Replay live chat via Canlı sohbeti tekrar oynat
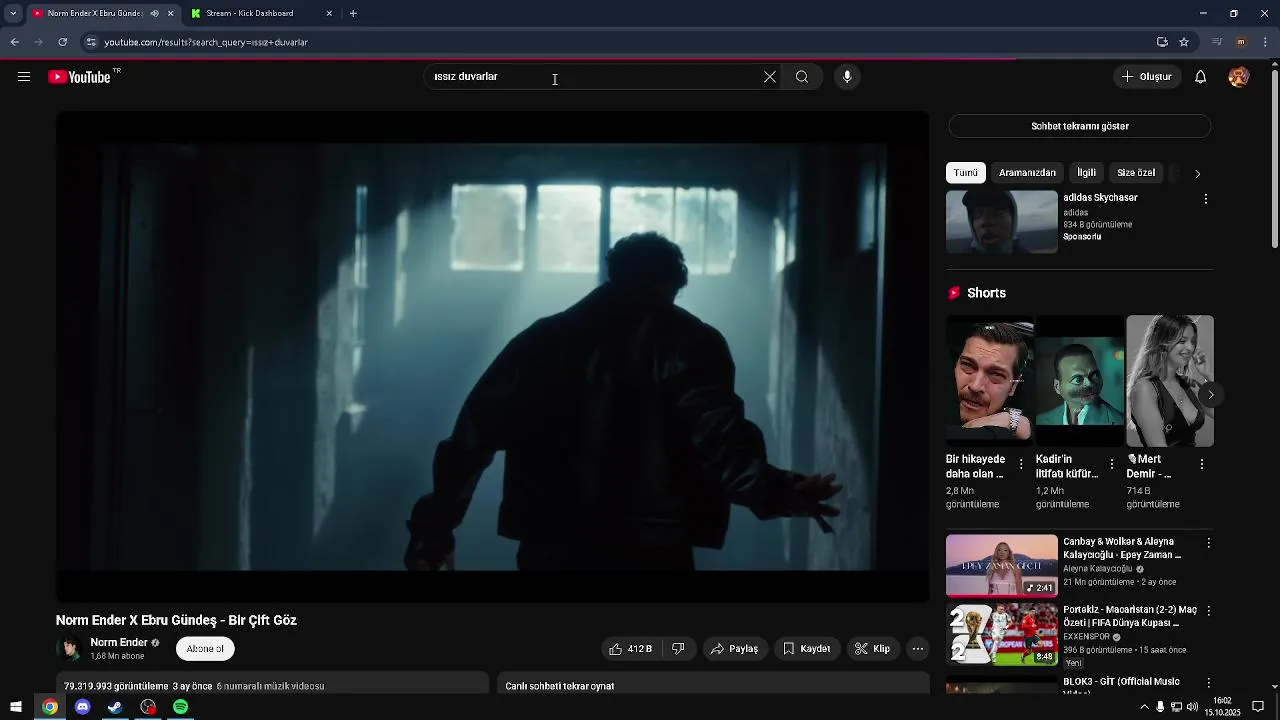The width and height of the screenshot is (1280, 720). [x=560, y=687]
